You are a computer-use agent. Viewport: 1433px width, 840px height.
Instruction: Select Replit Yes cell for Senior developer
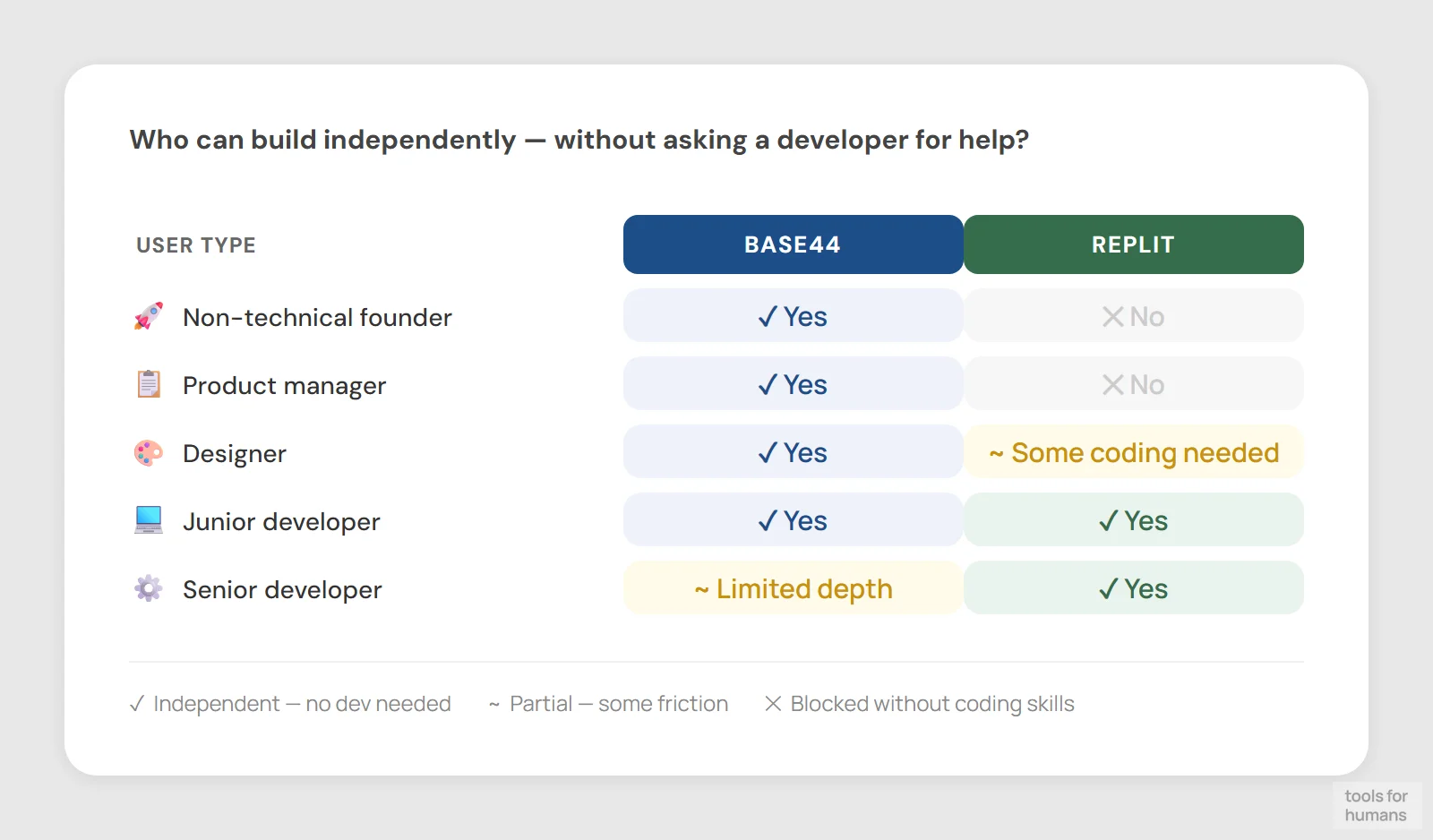pos(1133,588)
